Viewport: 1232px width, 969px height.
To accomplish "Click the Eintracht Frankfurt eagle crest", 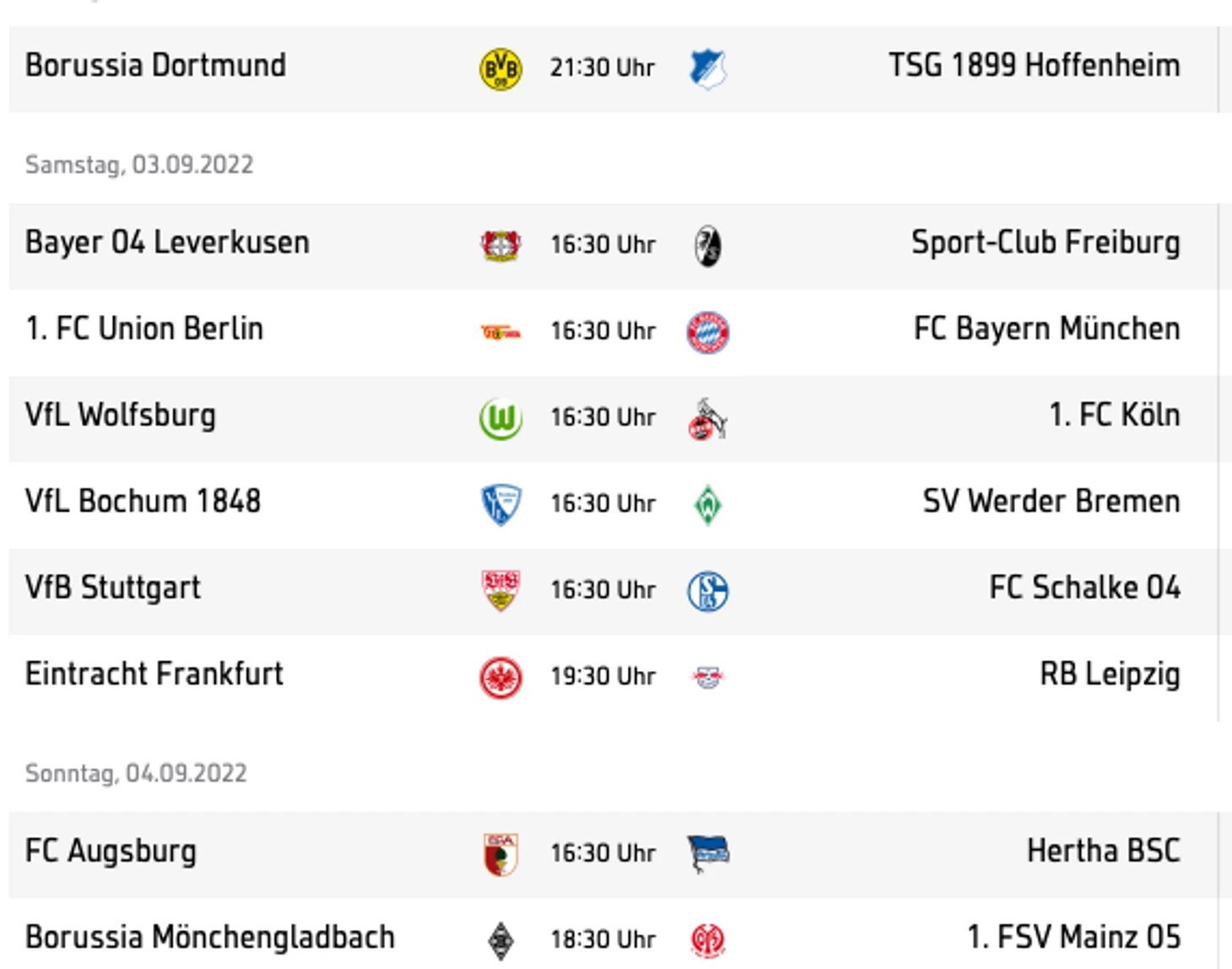I will click(x=500, y=677).
